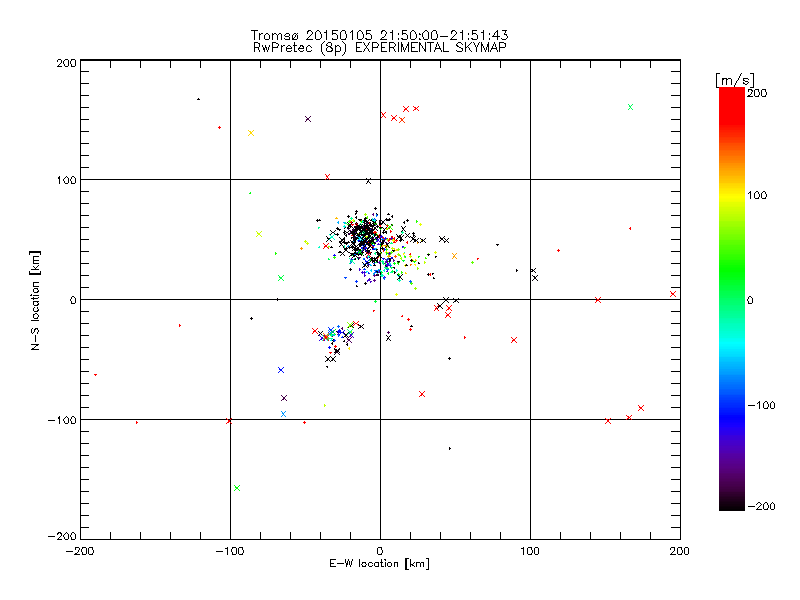The width and height of the screenshot is (800, 600).
Task: Click the light blue X marker above -100 line
Action: point(283,414)
